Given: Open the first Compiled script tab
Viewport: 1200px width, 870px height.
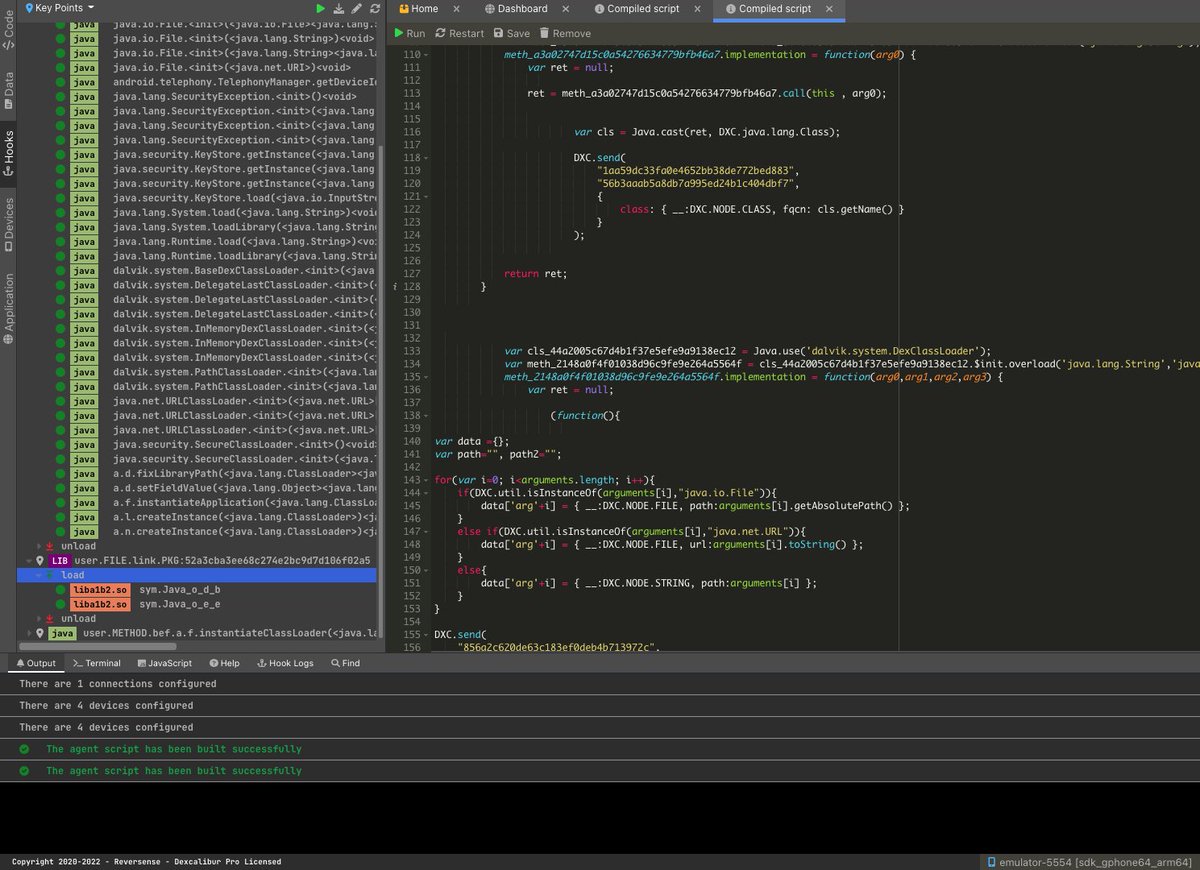Looking at the screenshot, I should [x=636, y=9].
